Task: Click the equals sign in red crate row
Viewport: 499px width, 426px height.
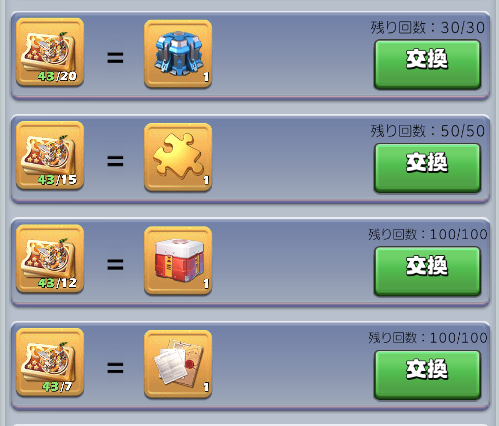Action: [x=115, y=265]
